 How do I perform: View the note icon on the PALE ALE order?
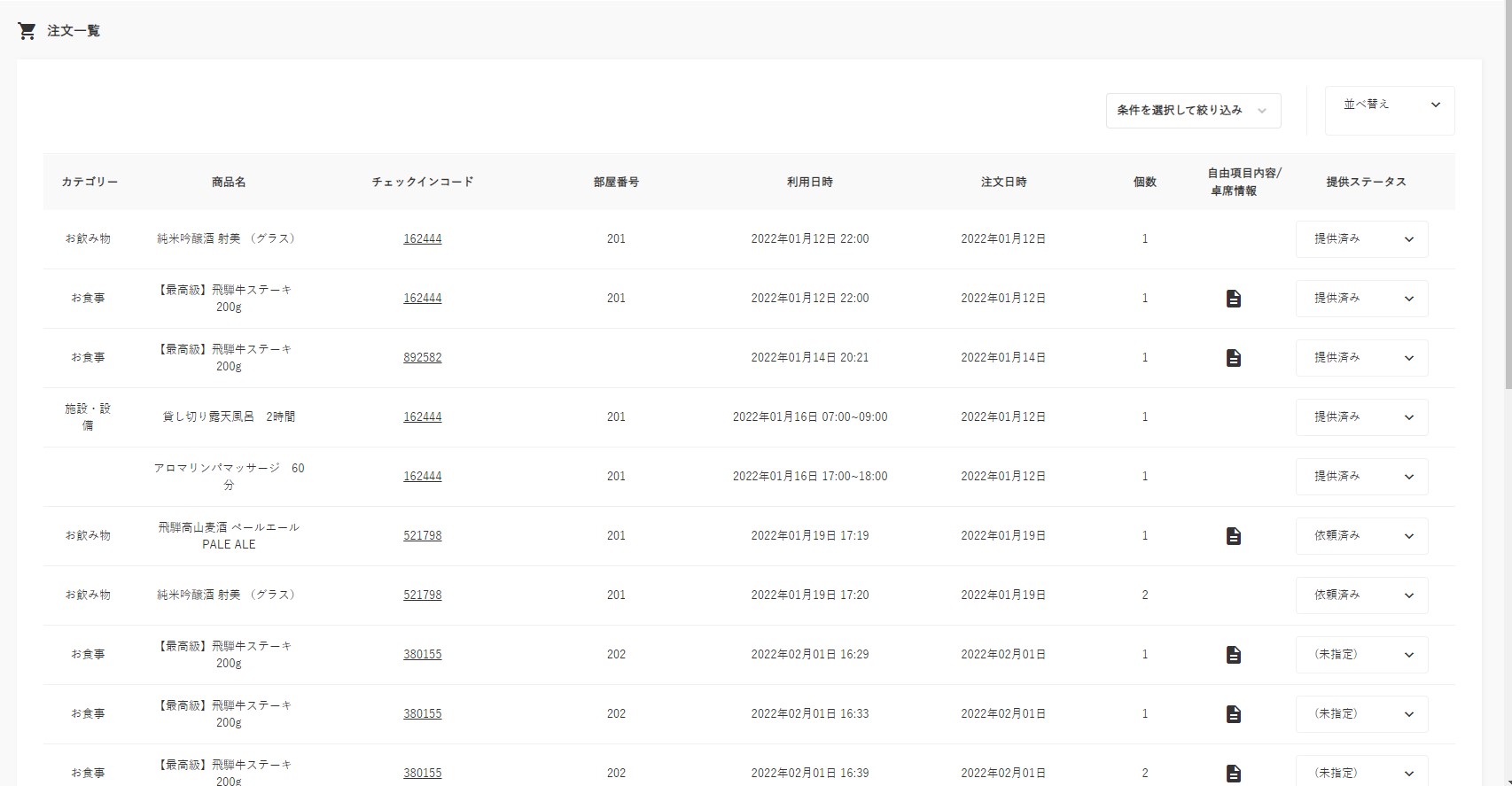tap(1233, 536)
